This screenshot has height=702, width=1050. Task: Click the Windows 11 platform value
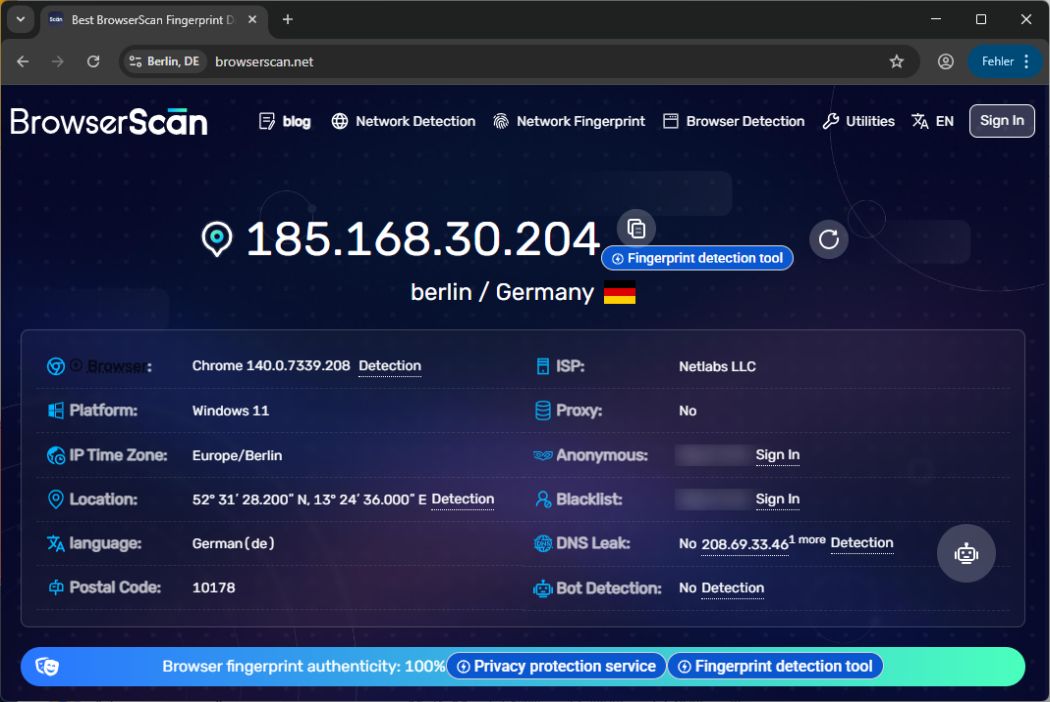[x=230, y=411]
